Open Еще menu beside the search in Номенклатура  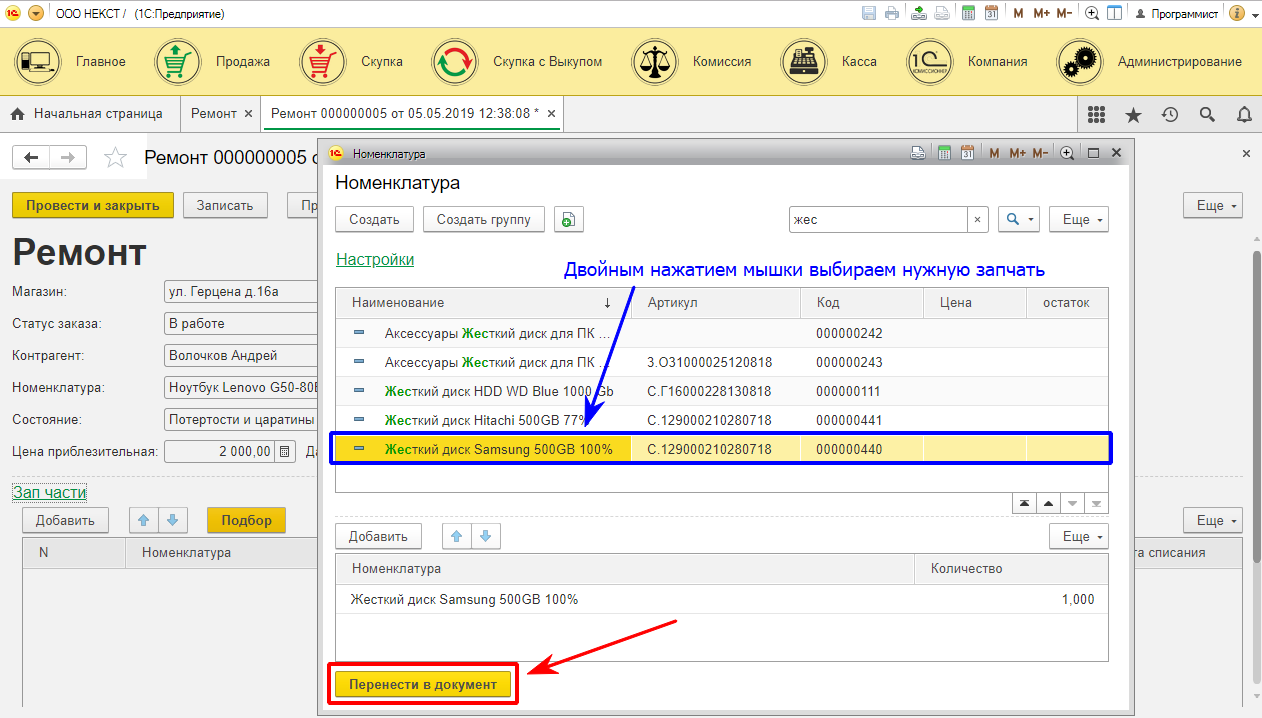(x=1078, y=220)
